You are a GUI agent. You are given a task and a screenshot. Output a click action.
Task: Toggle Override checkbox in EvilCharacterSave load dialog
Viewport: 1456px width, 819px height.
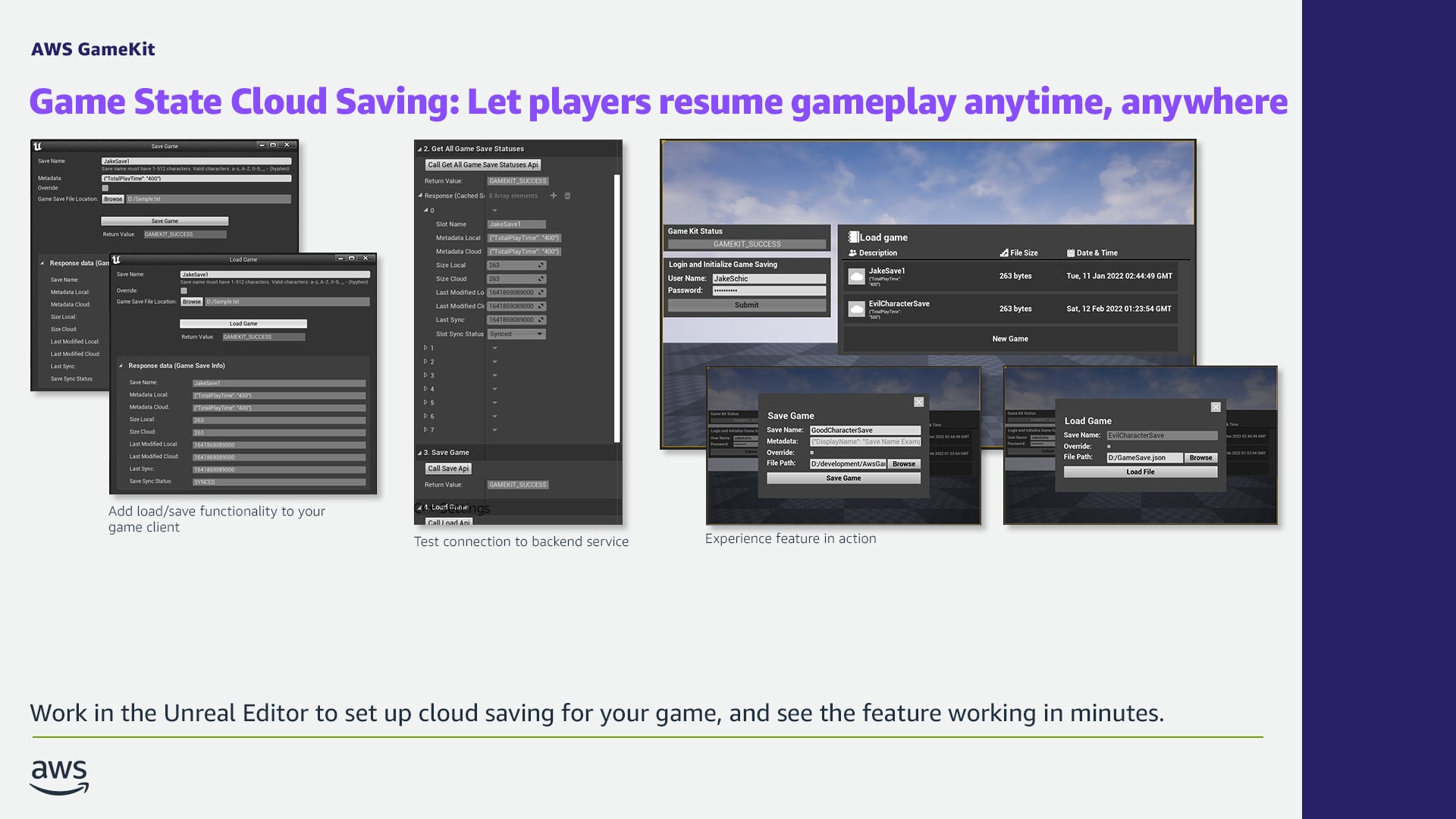[x=1109, y=447]
